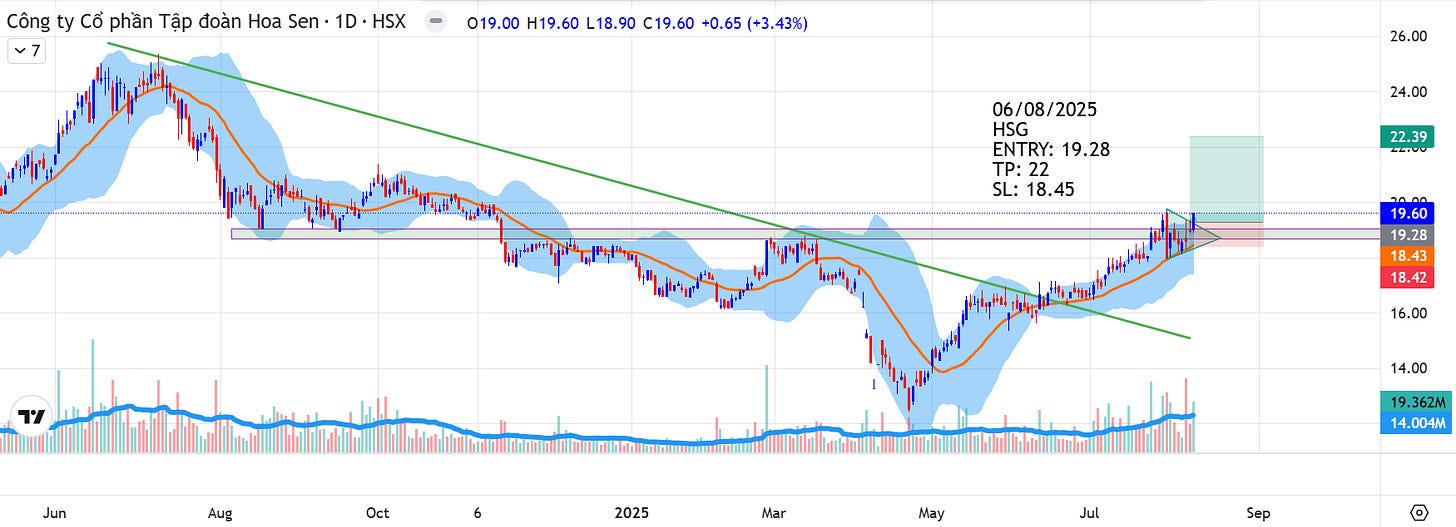The width and height of the screenshot is (1456, 527).
Task: Select the red stop-loss zone of long position
Action: [x=1226, y=236]
